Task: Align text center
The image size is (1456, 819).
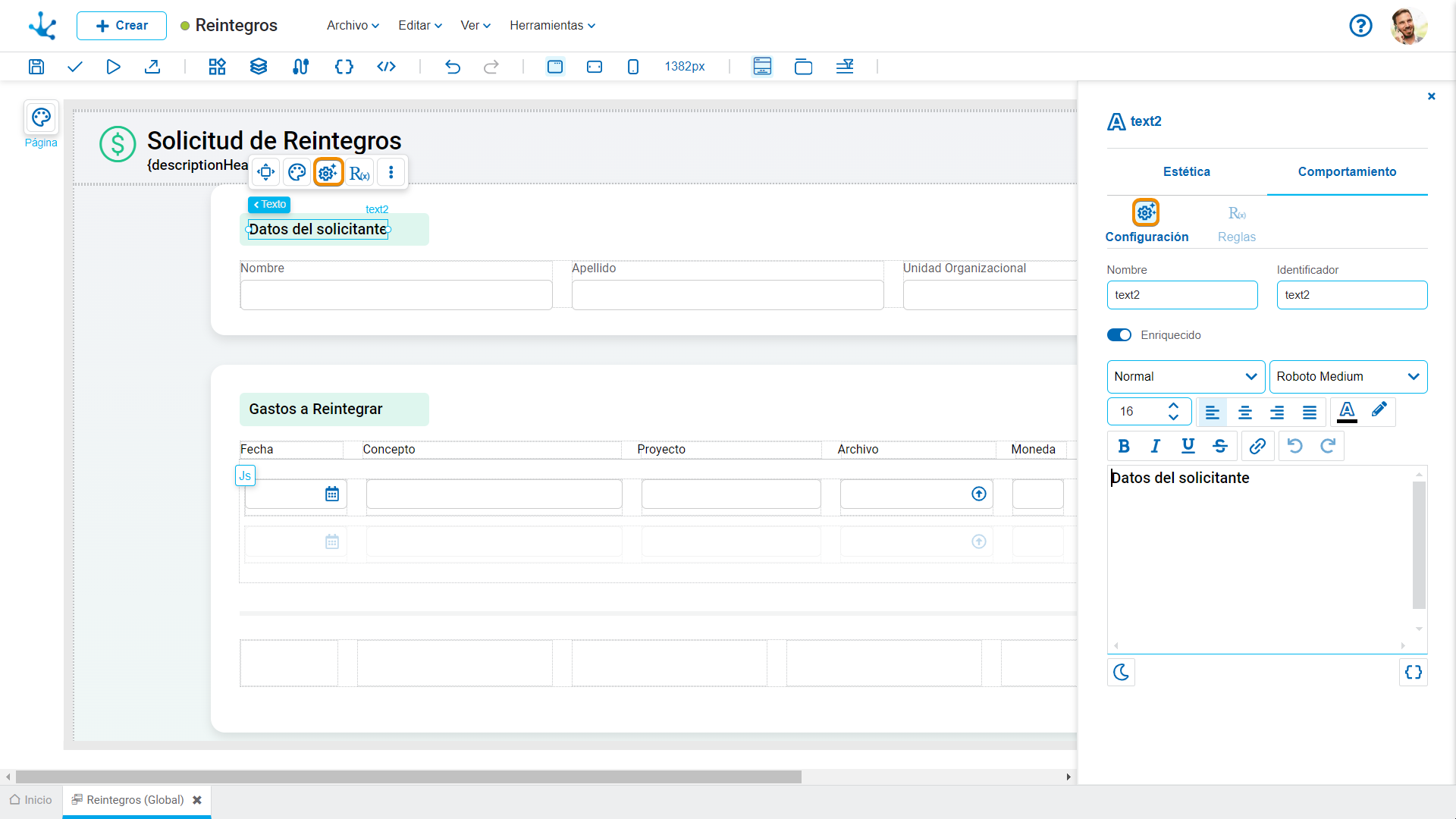Action: pyautogui.click(x=1245, y=412)
